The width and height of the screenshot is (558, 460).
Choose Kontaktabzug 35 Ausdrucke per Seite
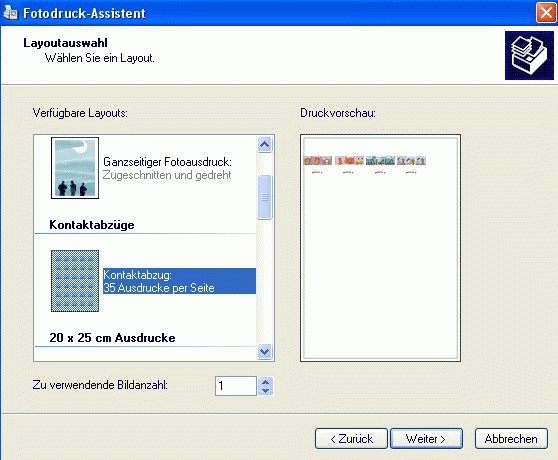tap(179, 281)
